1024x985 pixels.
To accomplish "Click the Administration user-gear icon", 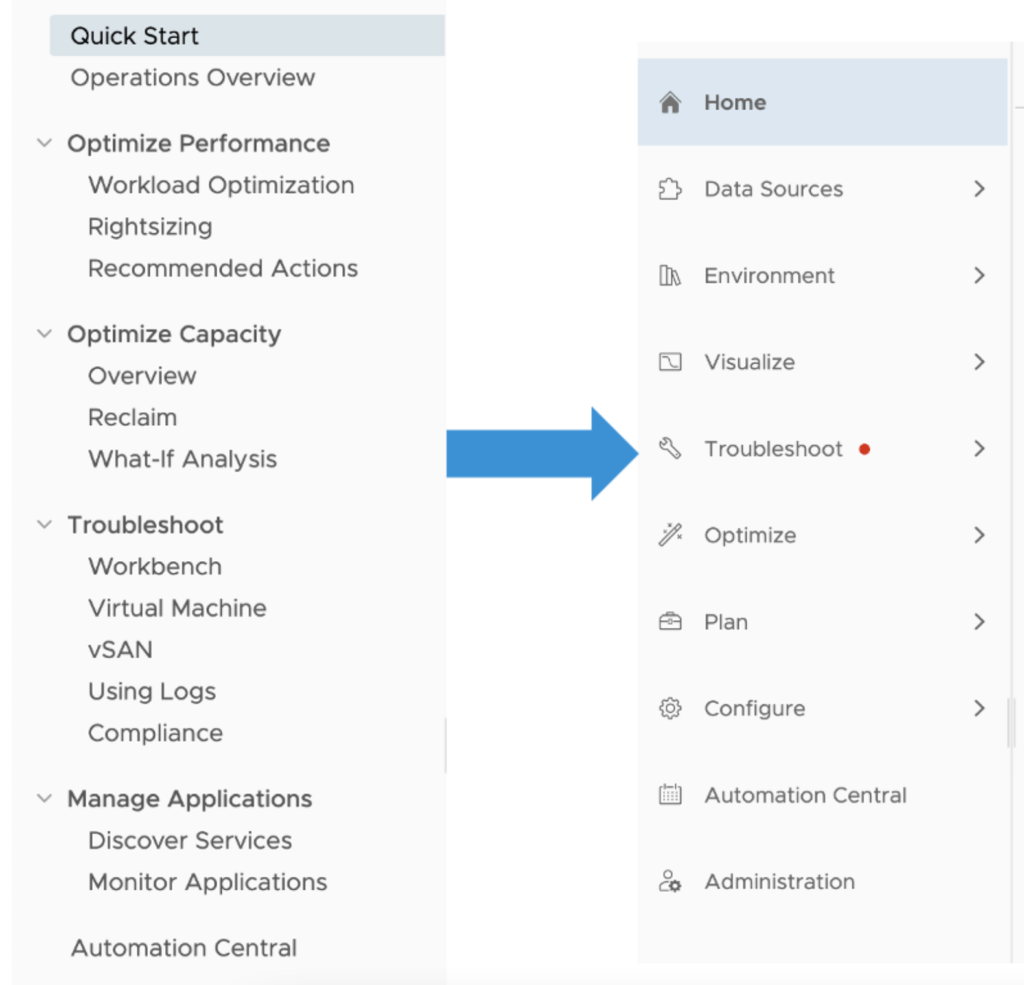I will 670,882.
